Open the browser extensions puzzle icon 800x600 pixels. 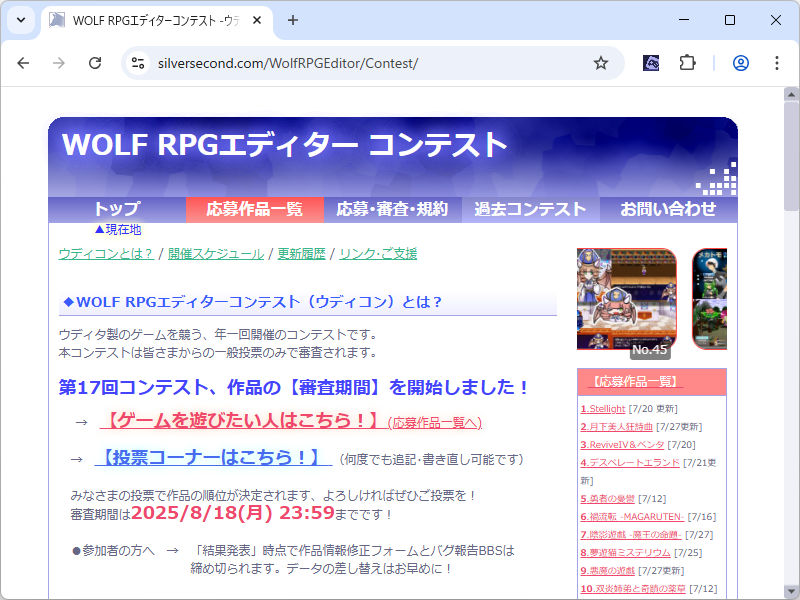point(686,62)
